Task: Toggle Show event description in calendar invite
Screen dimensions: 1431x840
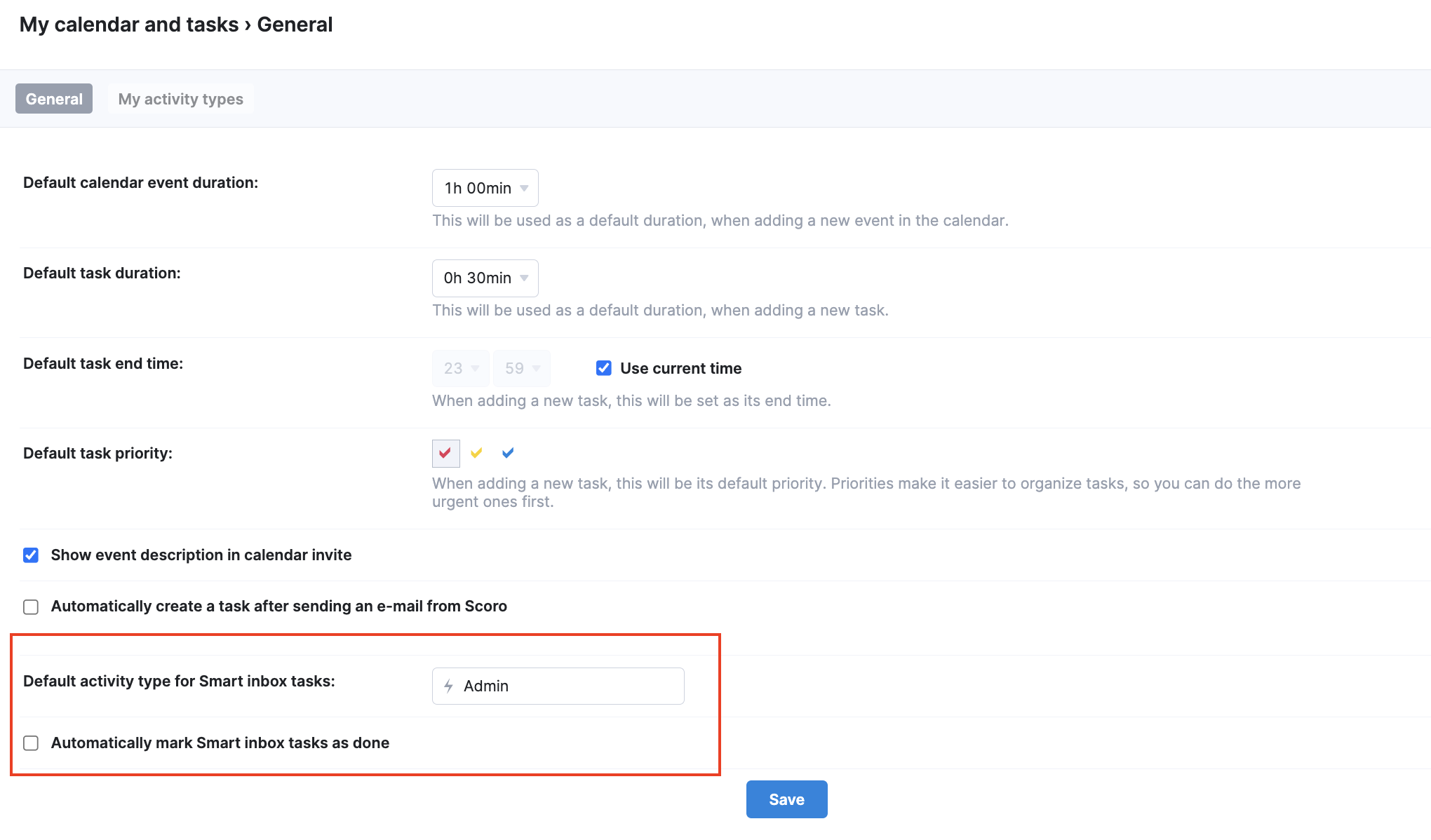Action: [31, 555]
